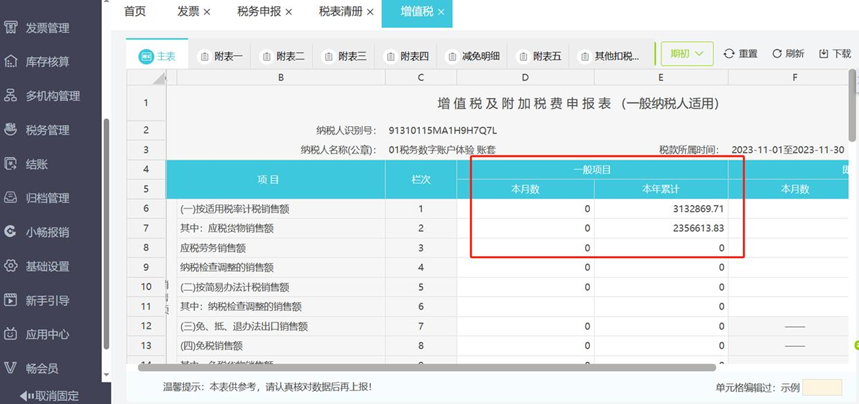
Task: Open 归档管理 sidebar icon
Action: pos(10,198)
